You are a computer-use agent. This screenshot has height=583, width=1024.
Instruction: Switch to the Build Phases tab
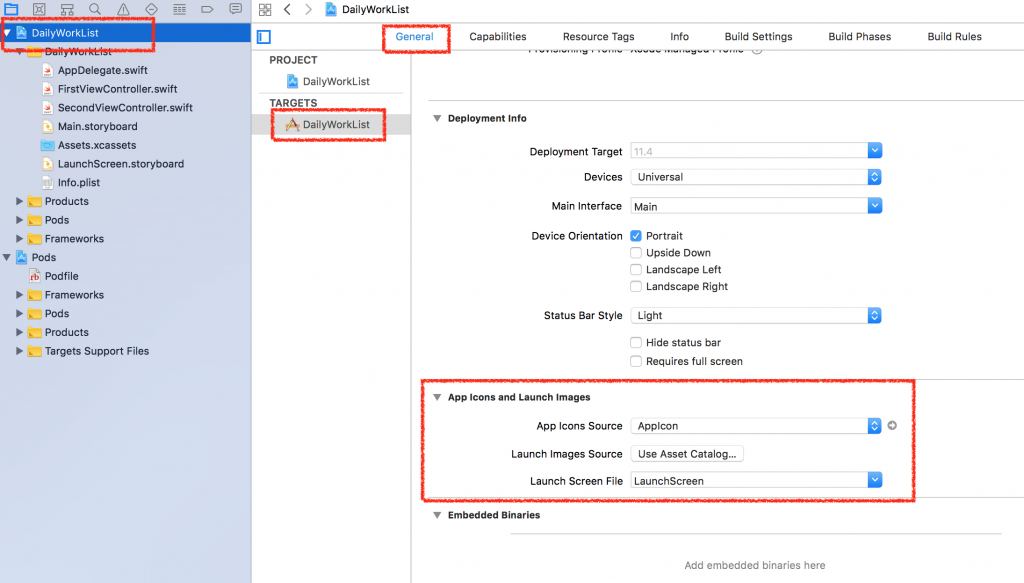[859, 37]
